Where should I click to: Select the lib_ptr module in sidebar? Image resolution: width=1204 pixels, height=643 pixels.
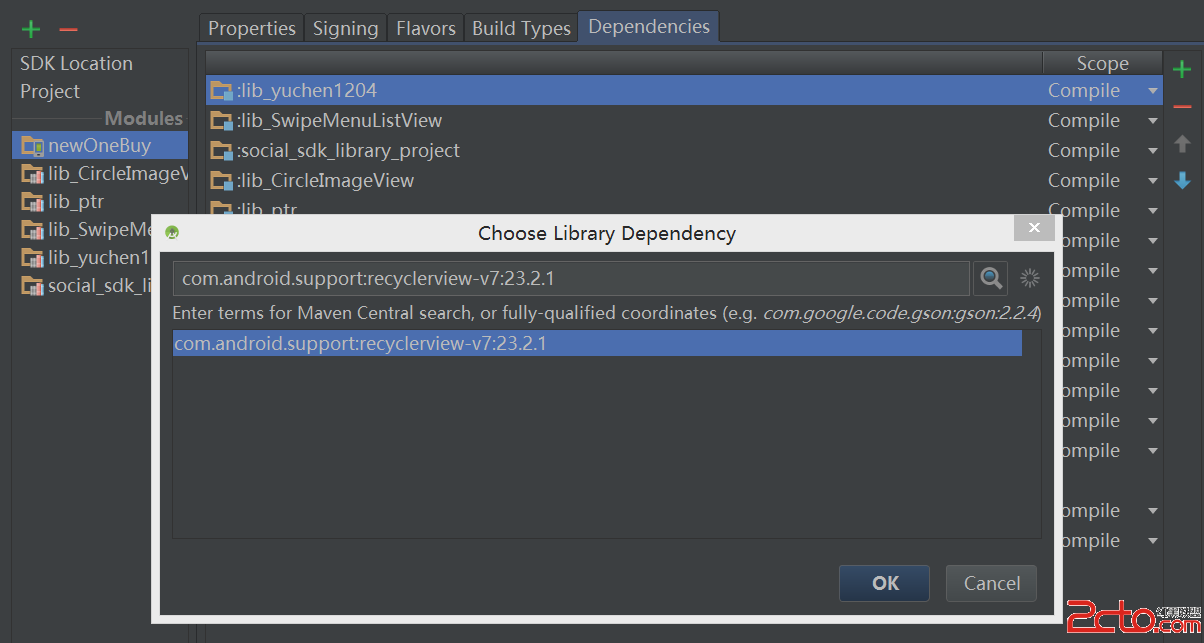coord(76,201)
